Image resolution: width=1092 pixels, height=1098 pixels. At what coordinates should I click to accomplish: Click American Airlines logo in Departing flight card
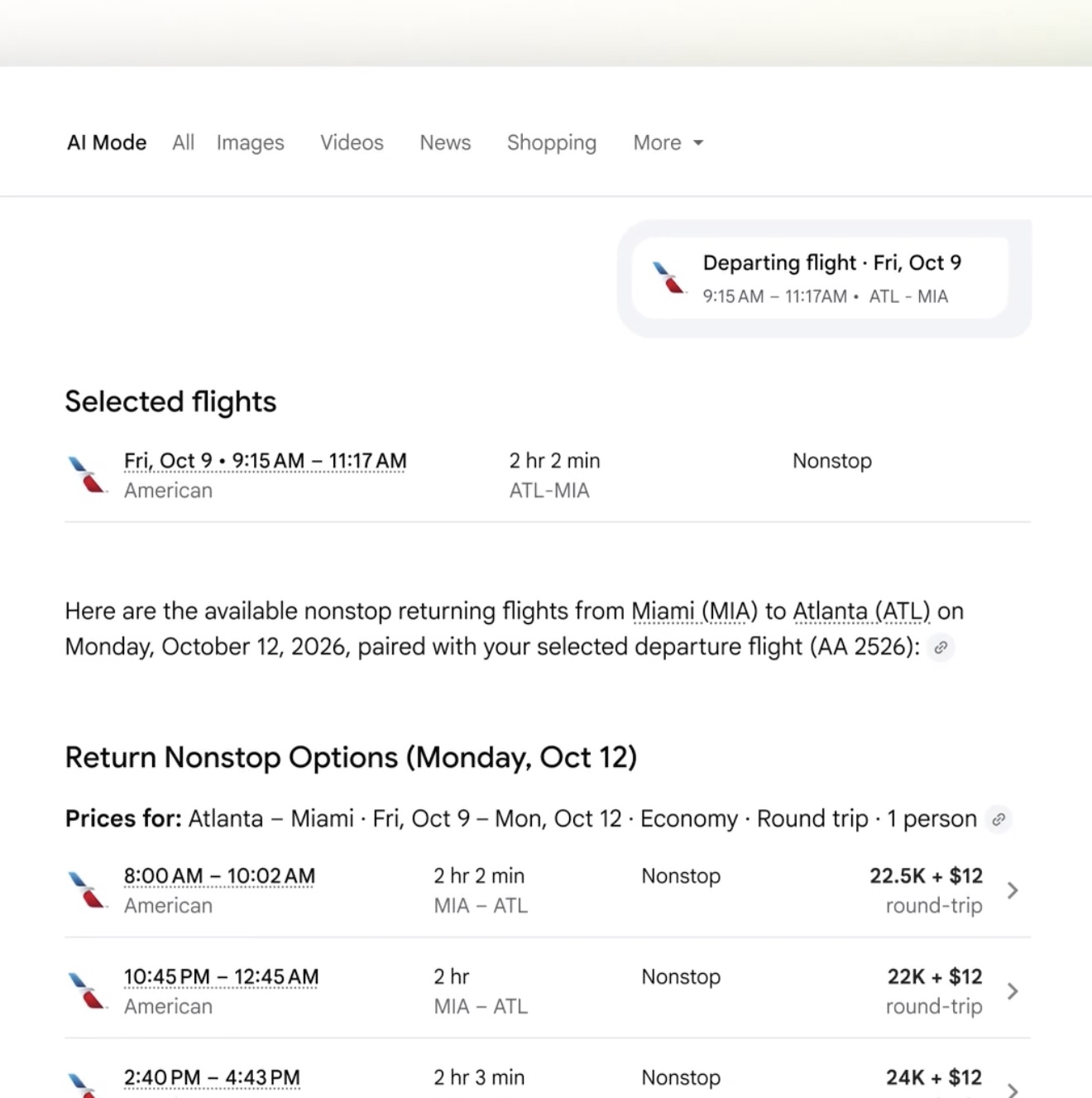[x=668, y=277]
